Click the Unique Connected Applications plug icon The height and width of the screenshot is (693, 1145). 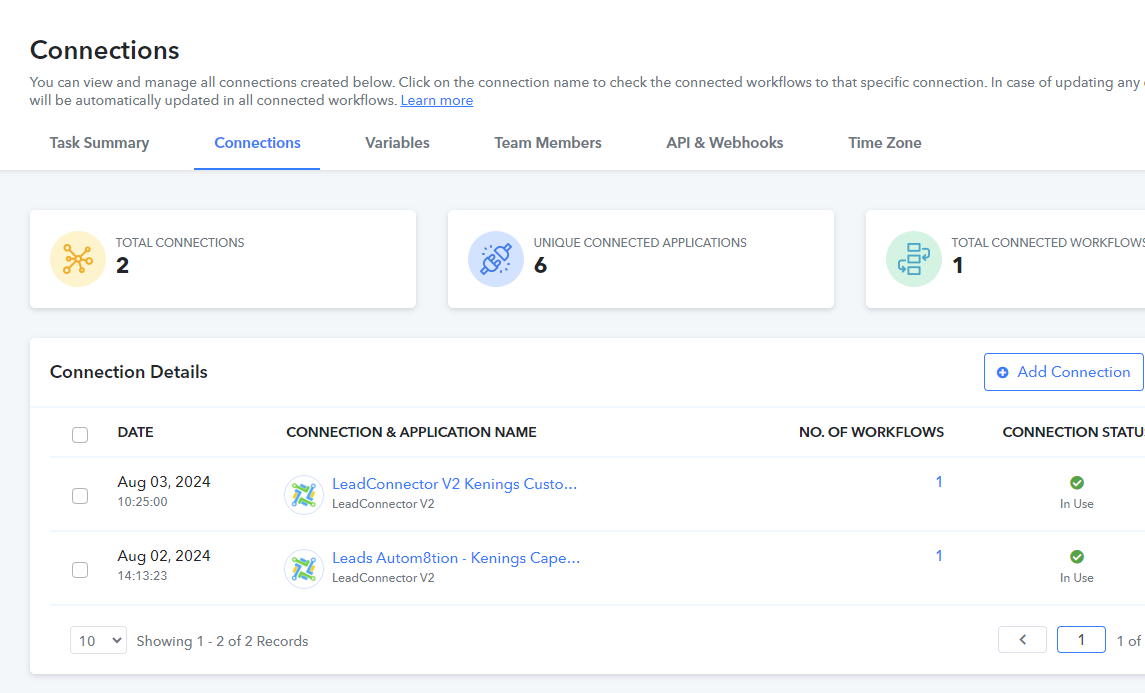tap(496, 259)
